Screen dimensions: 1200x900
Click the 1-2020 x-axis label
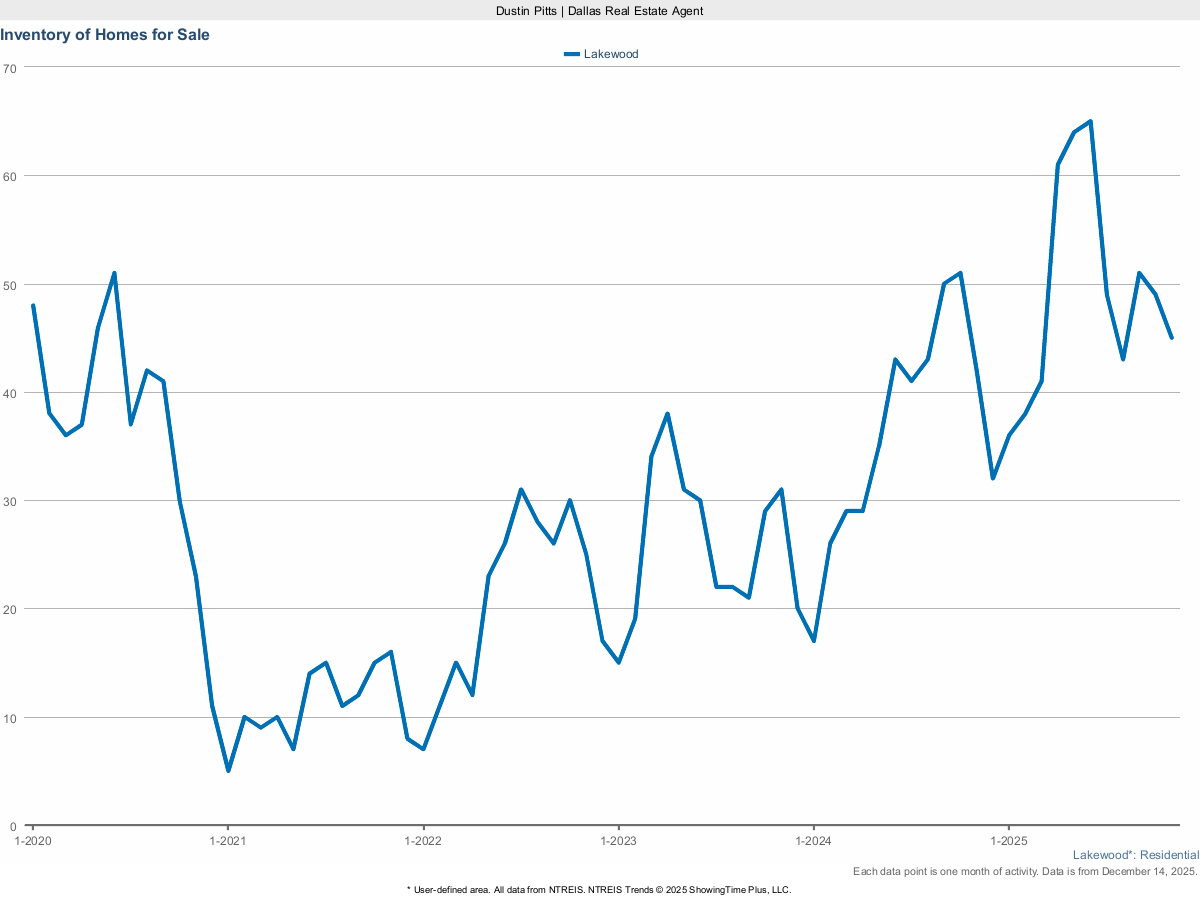coord(33,842)
